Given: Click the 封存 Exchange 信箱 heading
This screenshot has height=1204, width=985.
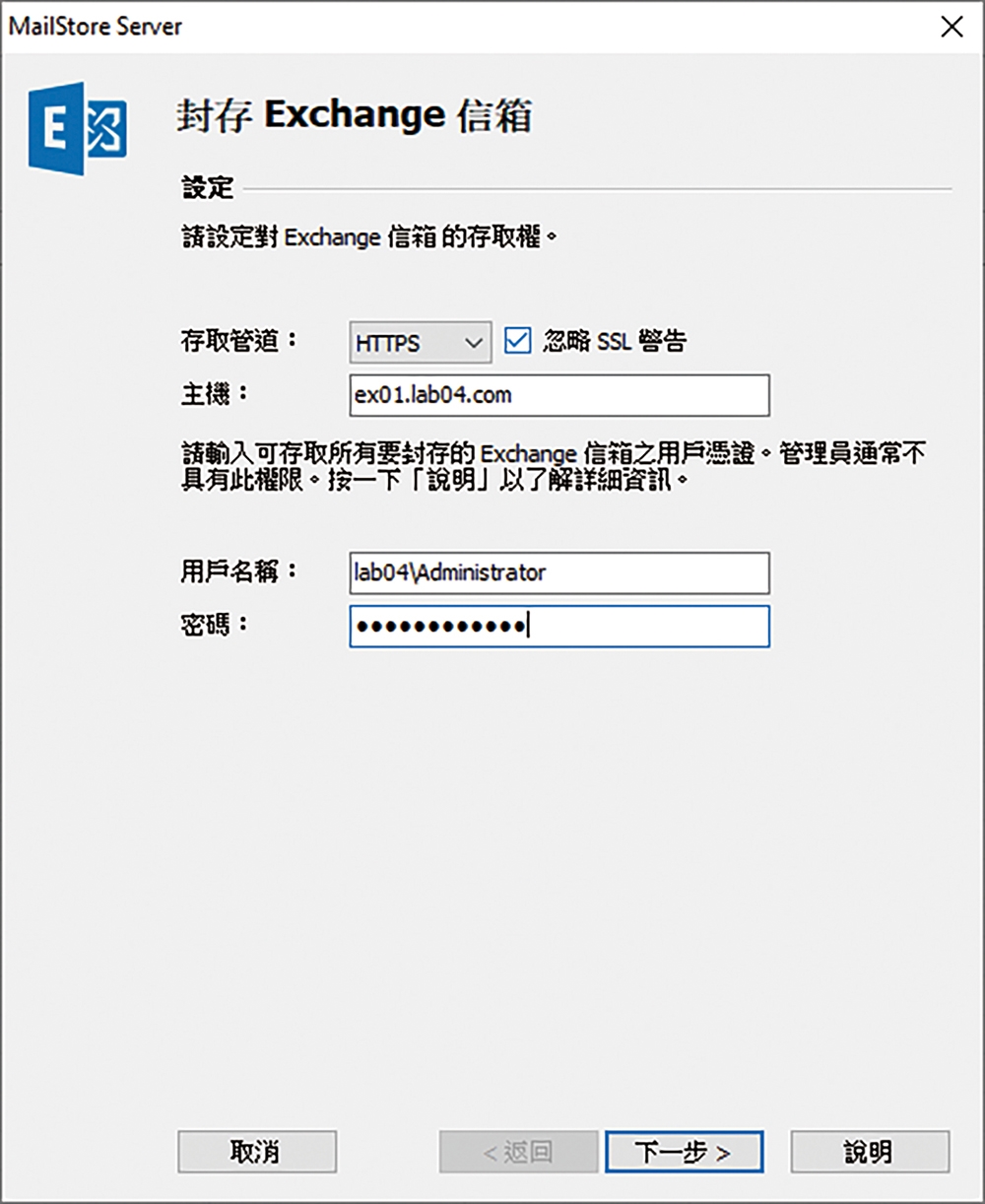Looking at the screenshot, I should [355, 115].
